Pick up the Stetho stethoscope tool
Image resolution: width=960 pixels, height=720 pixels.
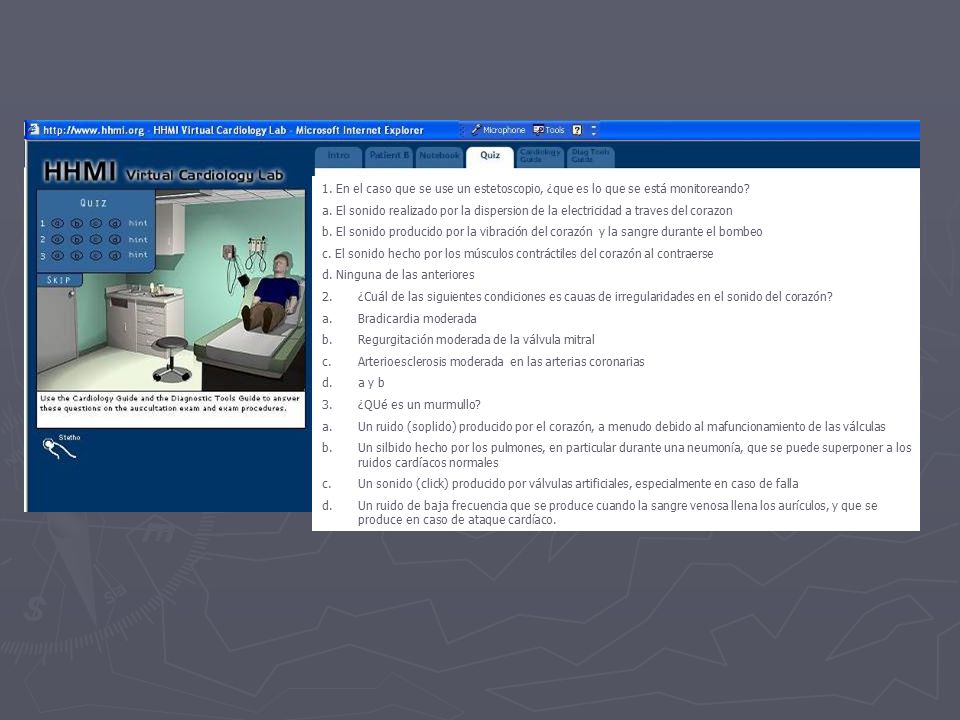click(x=59, y=448)
